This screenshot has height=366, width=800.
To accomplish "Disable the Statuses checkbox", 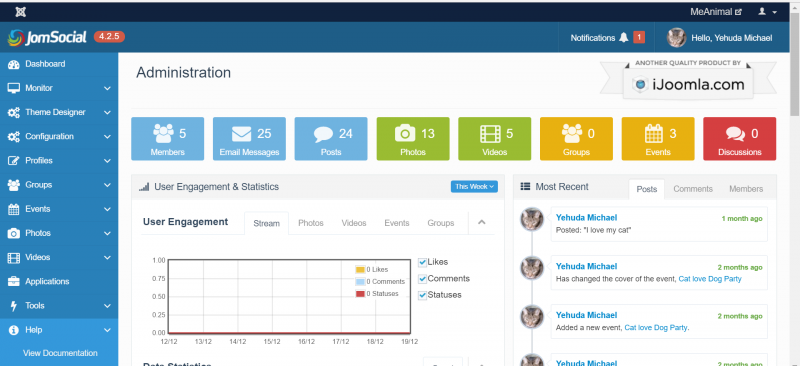I will (422, 296).
